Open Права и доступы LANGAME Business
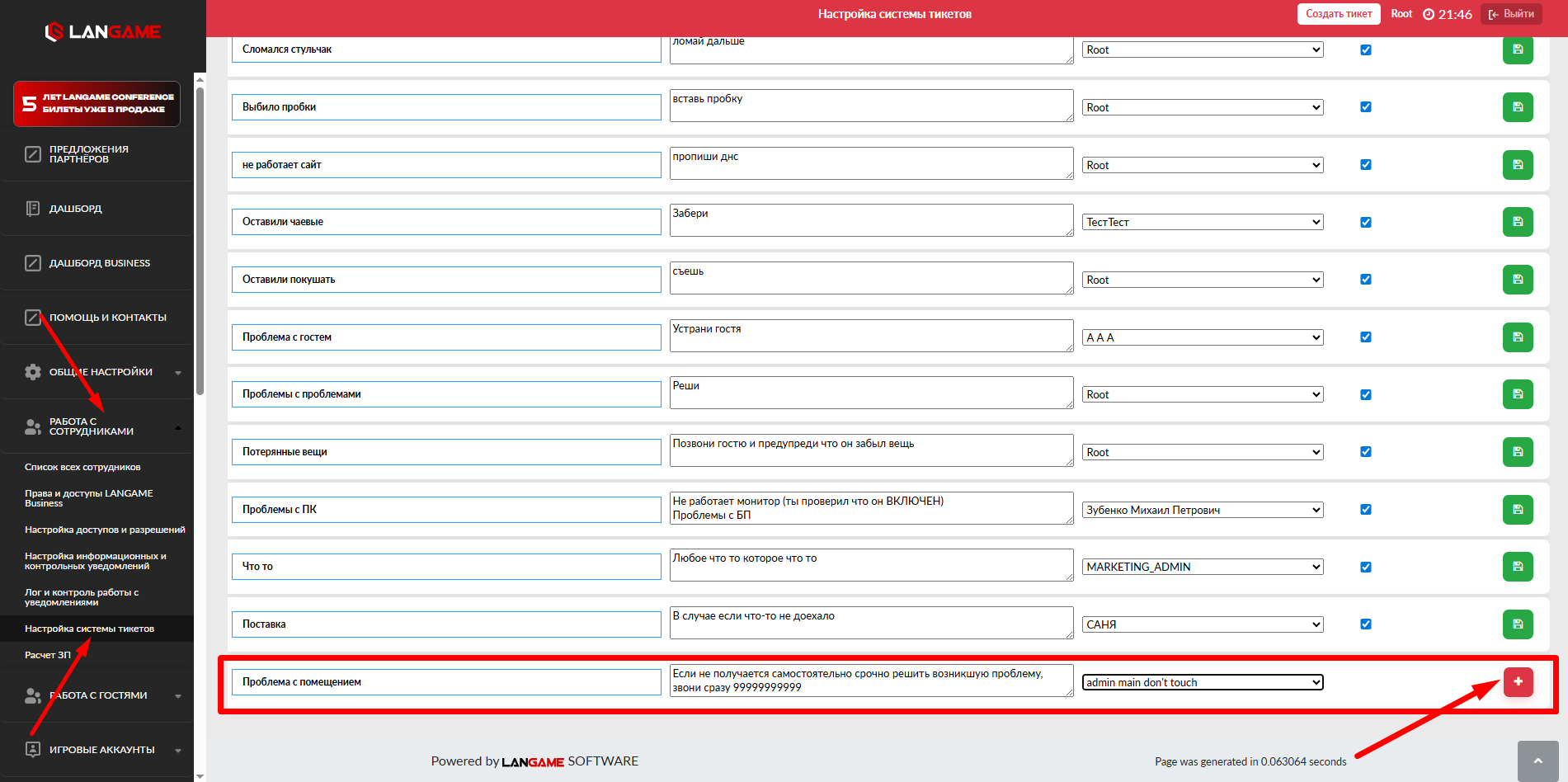1568x782 pixels. tap(89, 498)
